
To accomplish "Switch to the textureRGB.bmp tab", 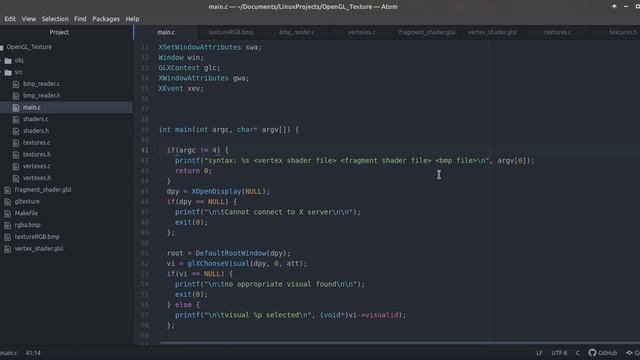I will click(x=231, y=32).
